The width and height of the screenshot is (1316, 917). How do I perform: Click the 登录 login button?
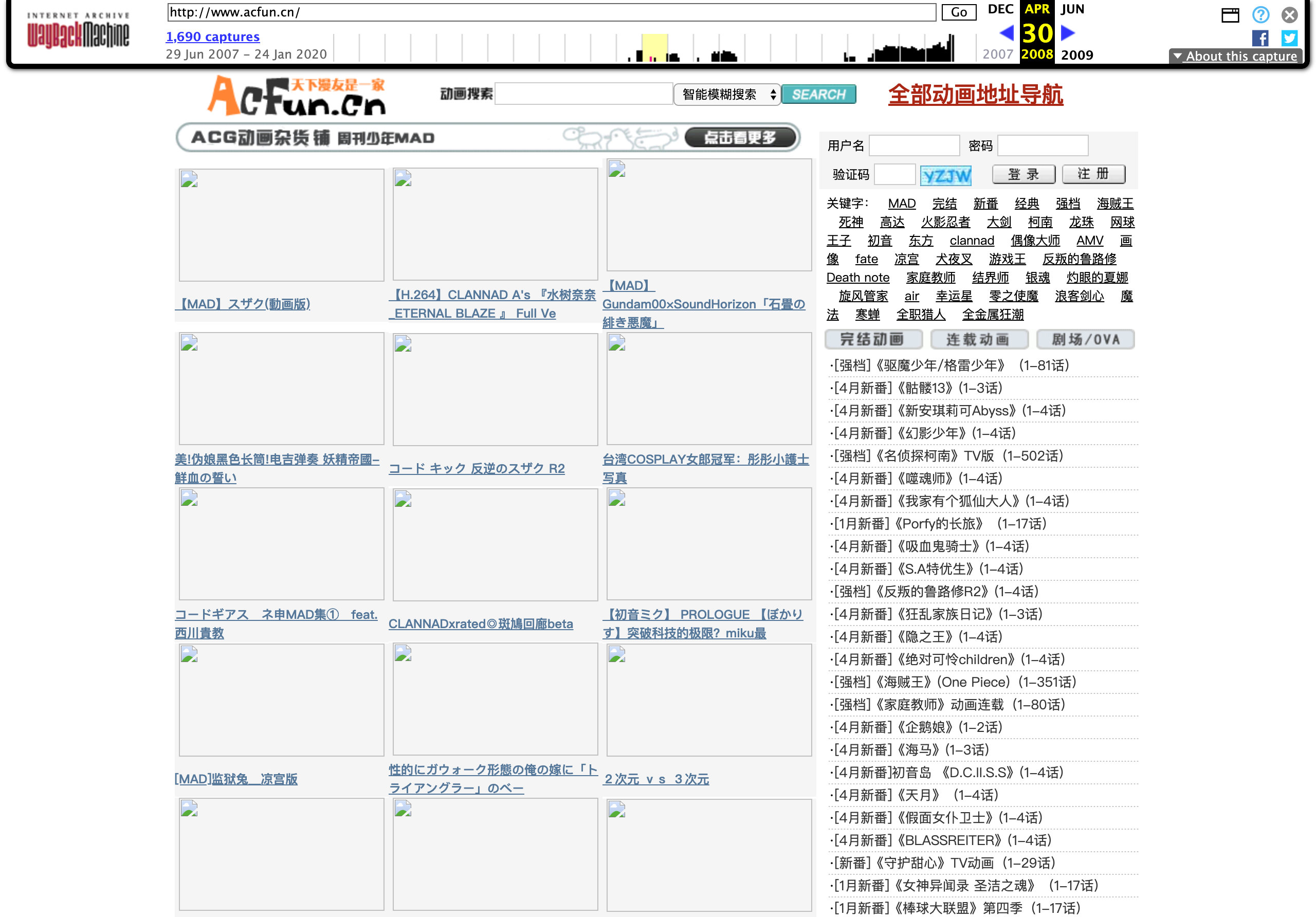pyautogui.click(x=1023, y=174)
